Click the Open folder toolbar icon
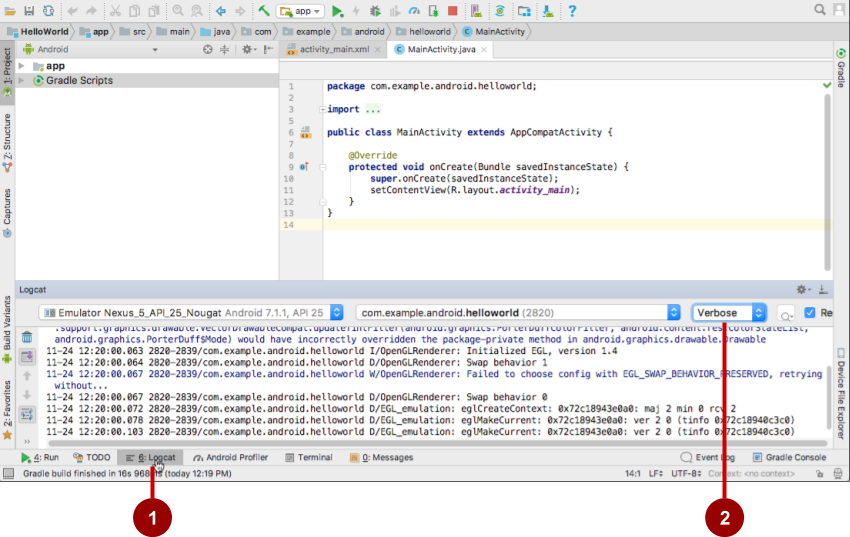The height and width of the screenshot is (537, 850). click(x=10, y=11)
